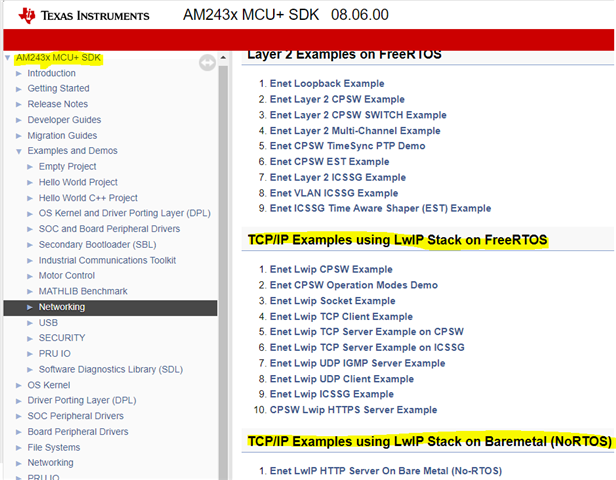Open SOC and Board Peripheral Drivers item

[109, 229]
